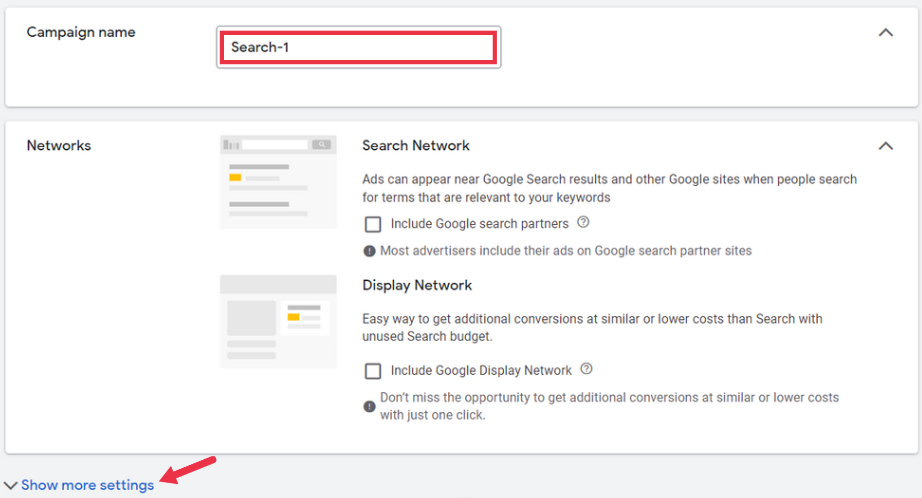Click the Campaign name input field
Viewport: 922px width, 498px height.
pyautogui.click(x=359, y=47)
